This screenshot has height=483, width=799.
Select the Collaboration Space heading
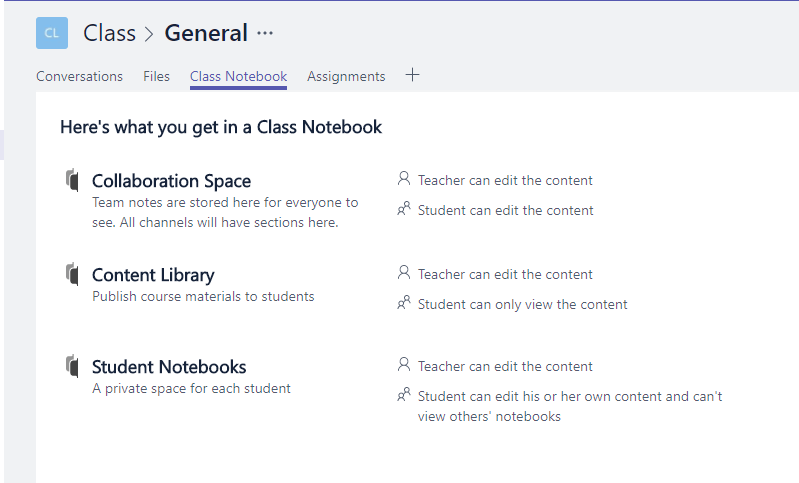(x=171, y=181)
